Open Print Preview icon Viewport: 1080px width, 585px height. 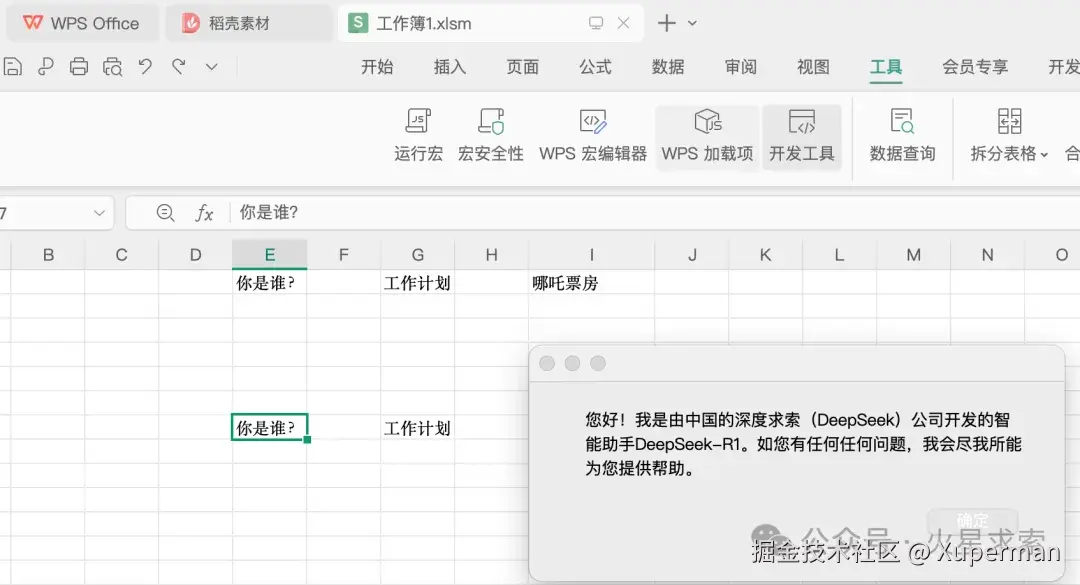tap(112, 67)
